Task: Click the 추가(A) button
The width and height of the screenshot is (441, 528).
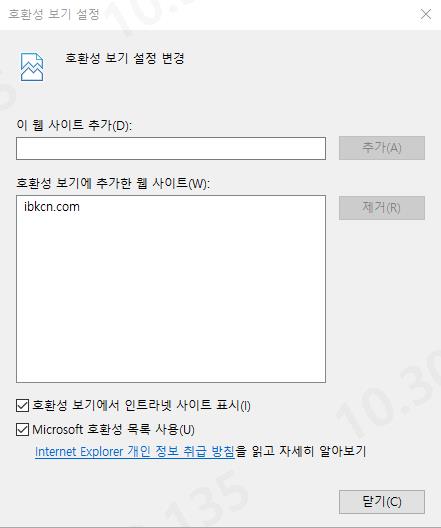Action: 382,148
